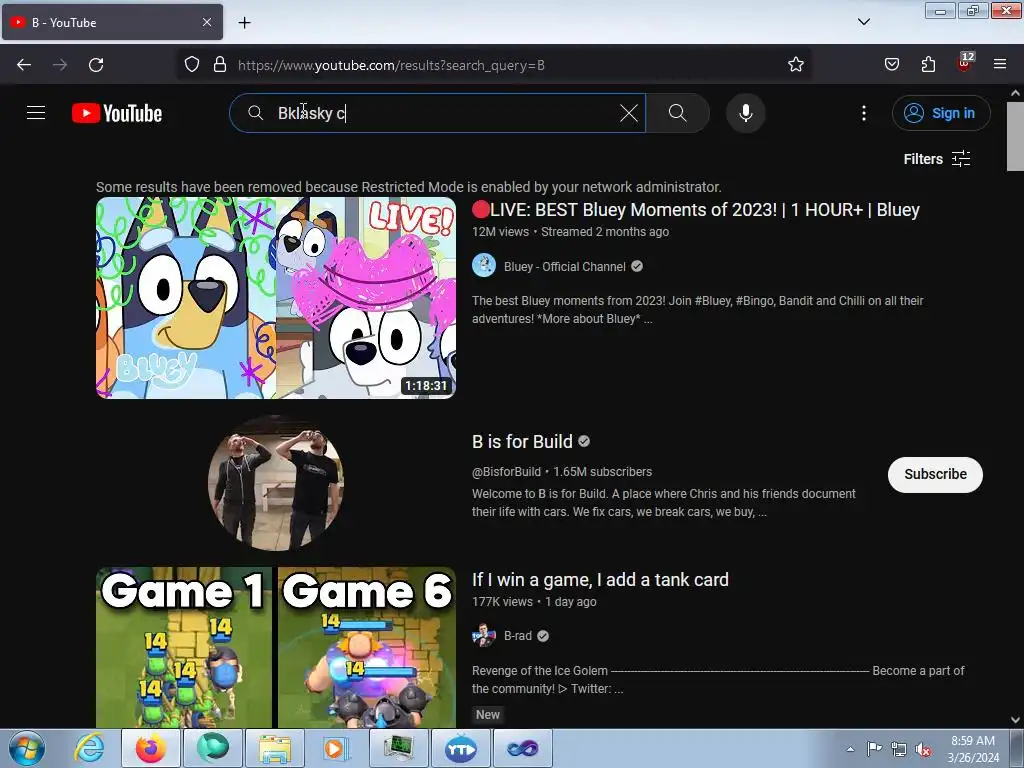Subscribe to B is for Build

coord(935,475)
